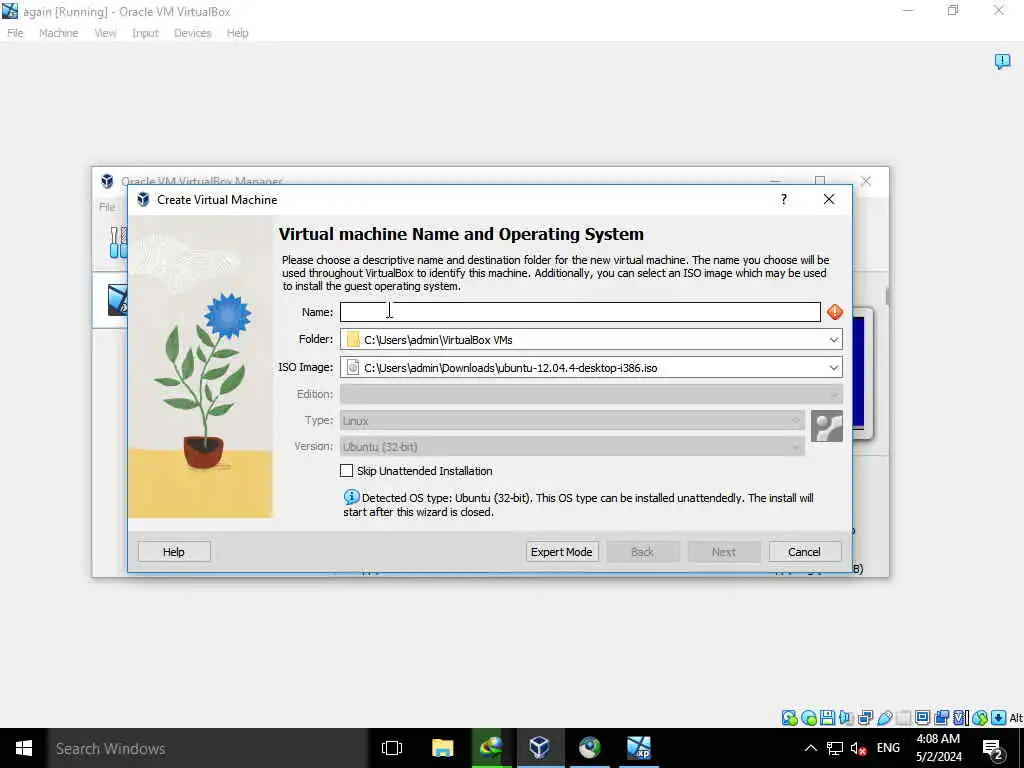This screenshot has width=1024, height=768.
Task: Expand the ISO Image dropdown
Action: point(833,368)
